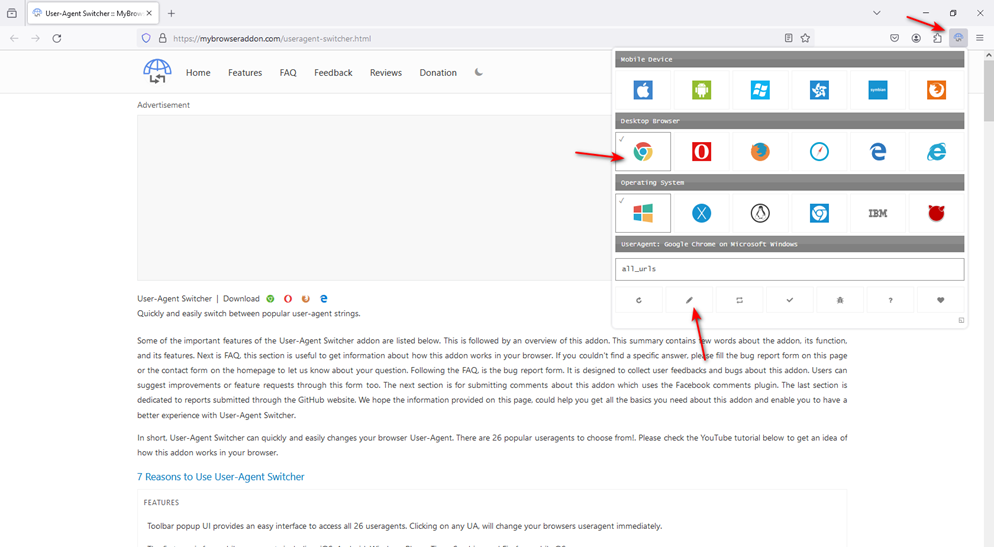Click the User-Agent Switcher toolbar extension icon

pos(958,38)
